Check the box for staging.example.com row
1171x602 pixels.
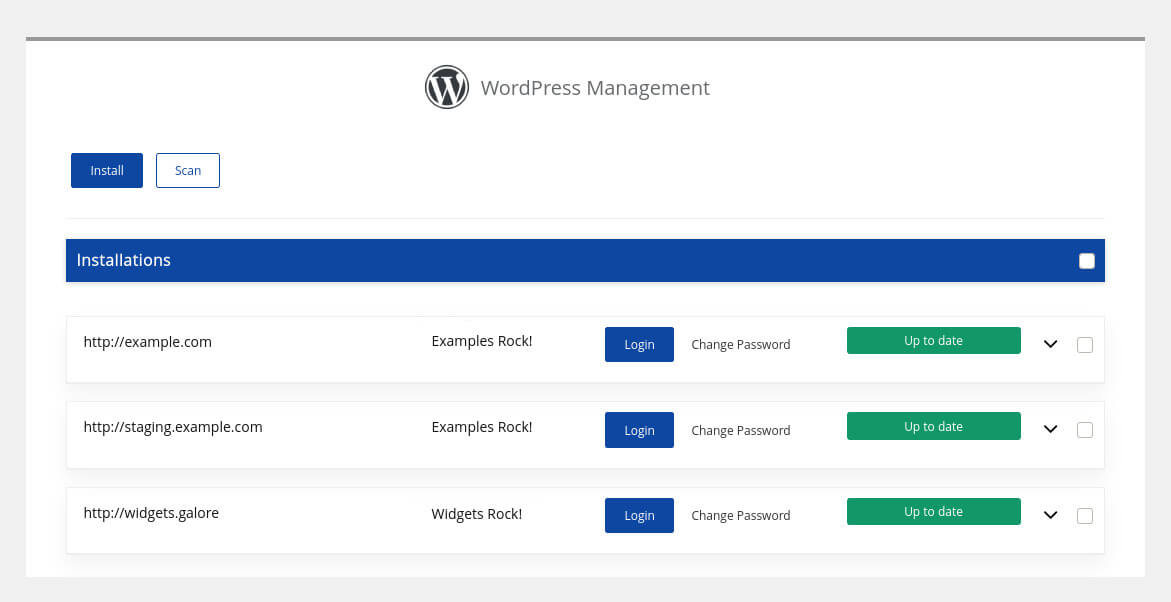(x=1085, y=430)
